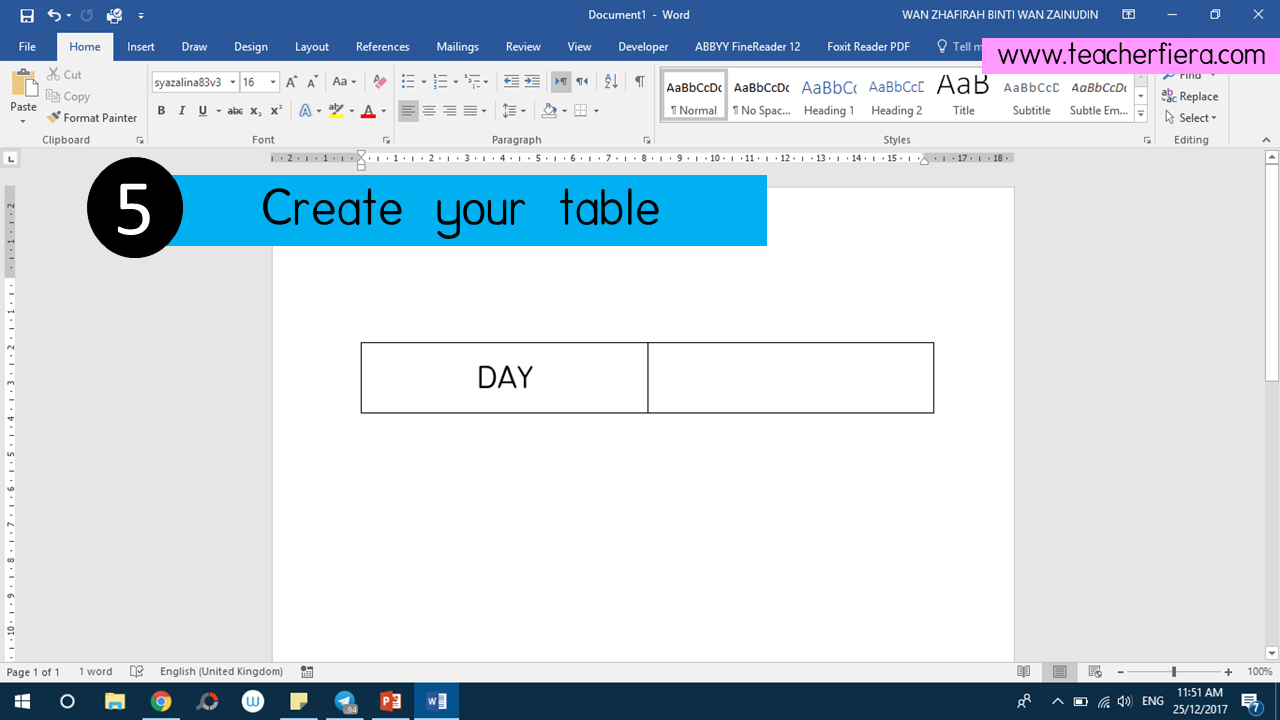Apply bold formatting to selected text
Screen dimensions: 1280x720
click(x=161, y=110)
